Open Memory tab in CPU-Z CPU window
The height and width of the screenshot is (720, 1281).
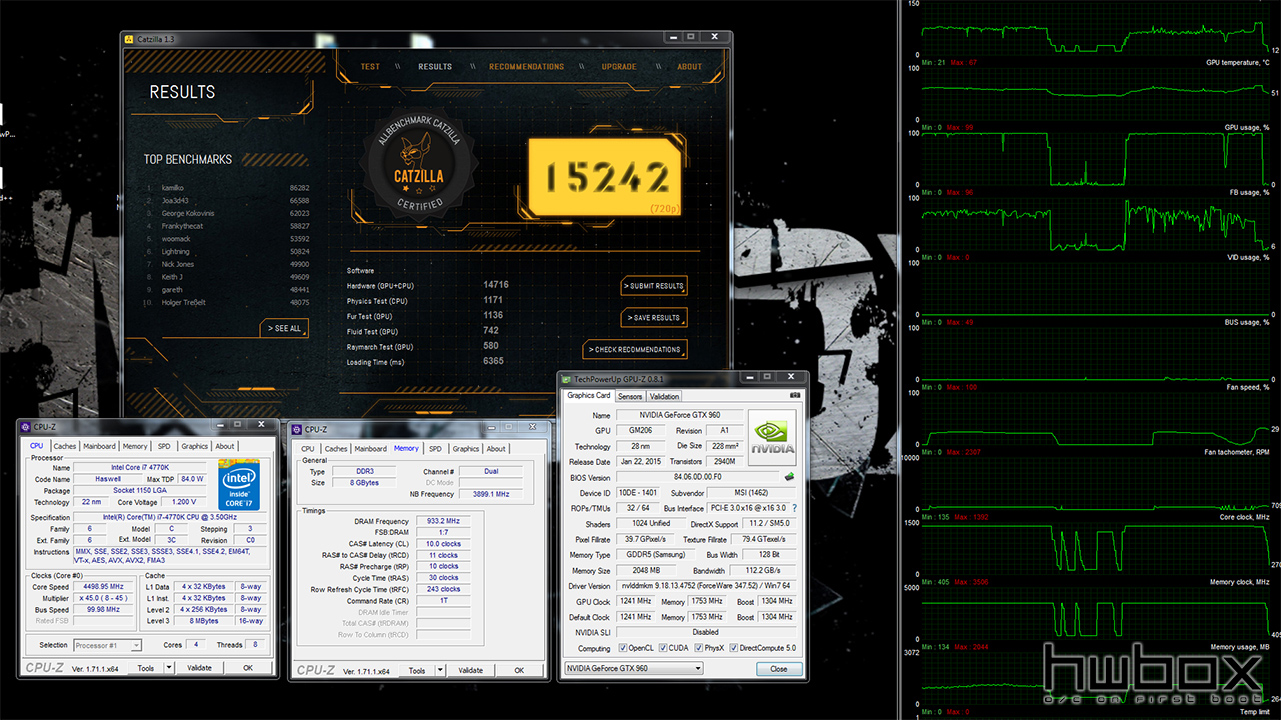(135, 446)
